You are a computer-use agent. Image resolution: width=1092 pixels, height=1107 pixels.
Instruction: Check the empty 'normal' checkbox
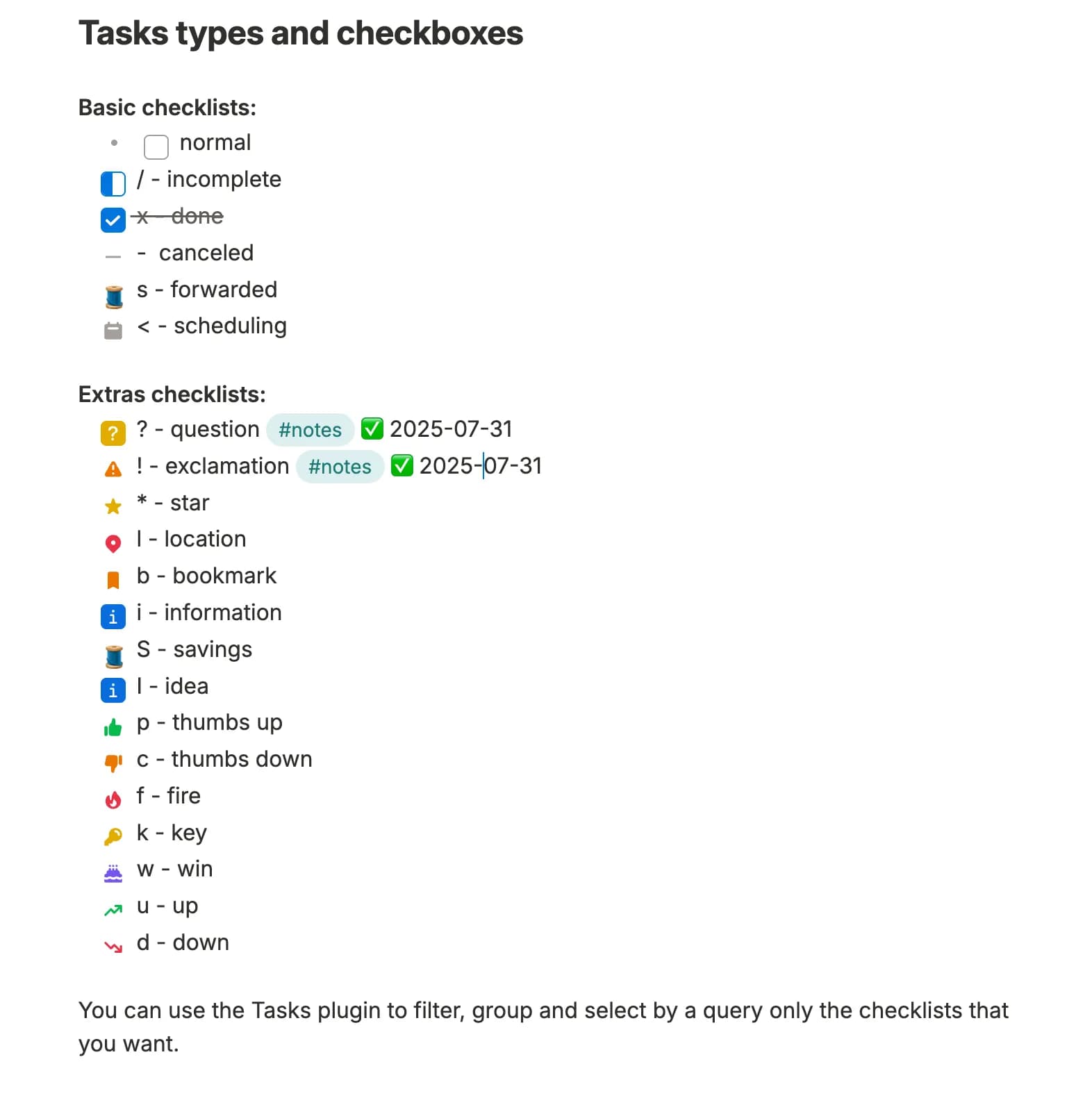point(156,147)
